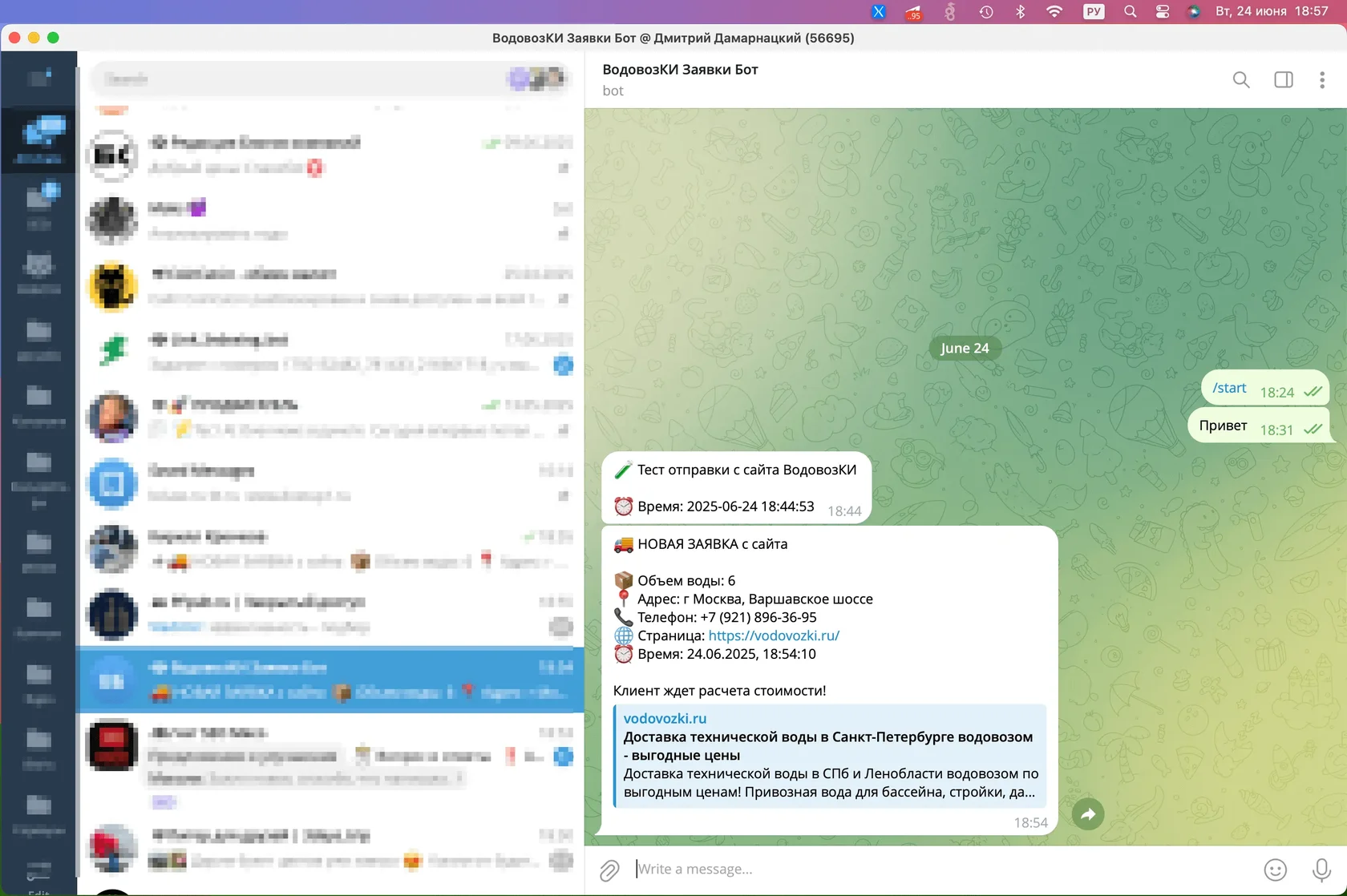Click the 'Объем воды: 6' line
1347x896 pixels.
(686, 581)
